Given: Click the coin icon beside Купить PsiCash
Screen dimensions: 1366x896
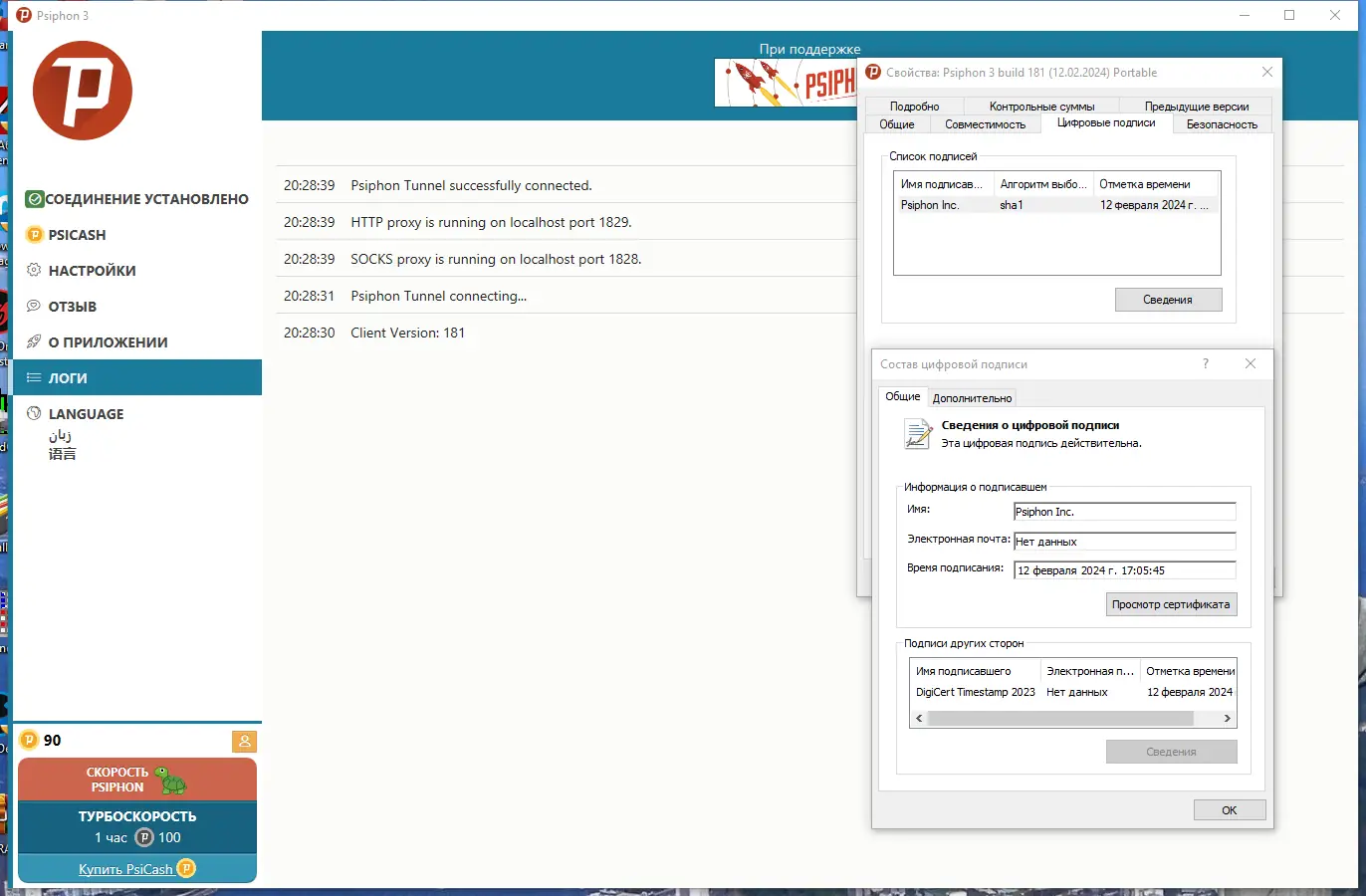Looking at the screenshot, I should 186,869.
